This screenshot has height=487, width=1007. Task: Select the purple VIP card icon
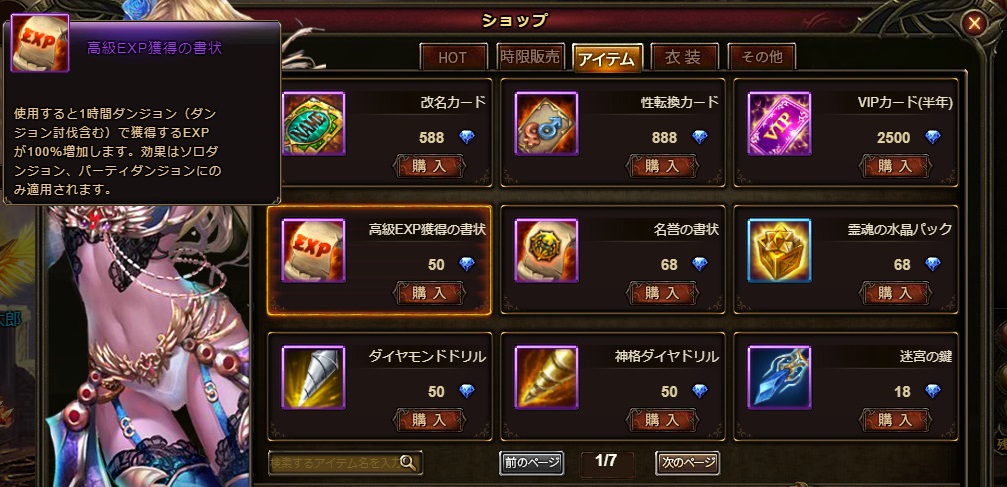coord(779,123)
